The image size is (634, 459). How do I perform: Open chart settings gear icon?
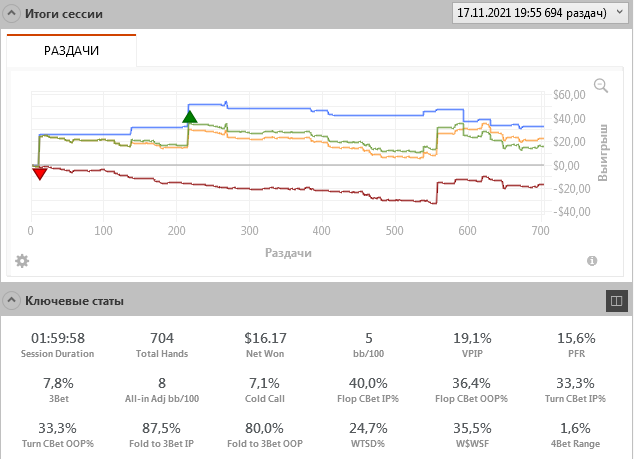(22, 261)
